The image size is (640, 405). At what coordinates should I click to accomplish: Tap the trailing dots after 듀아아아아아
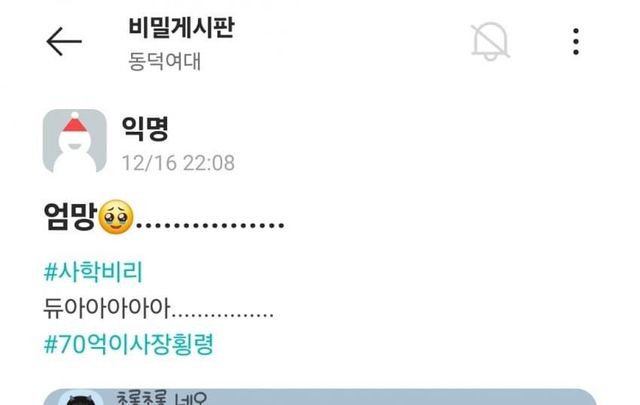[223, 315]
